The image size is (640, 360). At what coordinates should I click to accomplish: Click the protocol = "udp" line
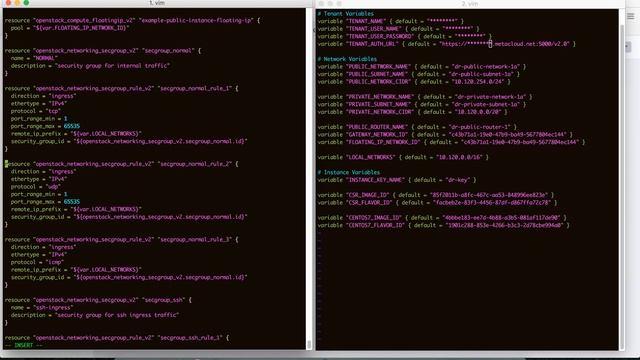(36, 187)
